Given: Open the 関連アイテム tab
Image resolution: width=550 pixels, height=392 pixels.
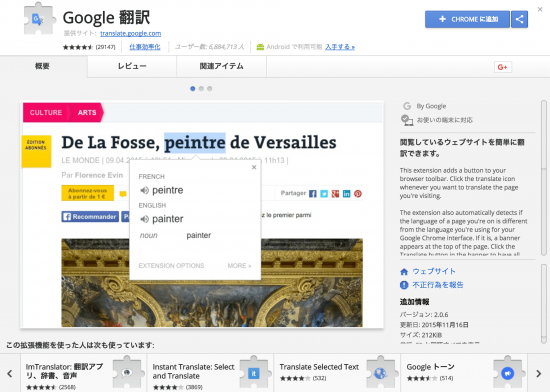Looking at the screenshot, I should pyautogui.click(x=221, y=66).
